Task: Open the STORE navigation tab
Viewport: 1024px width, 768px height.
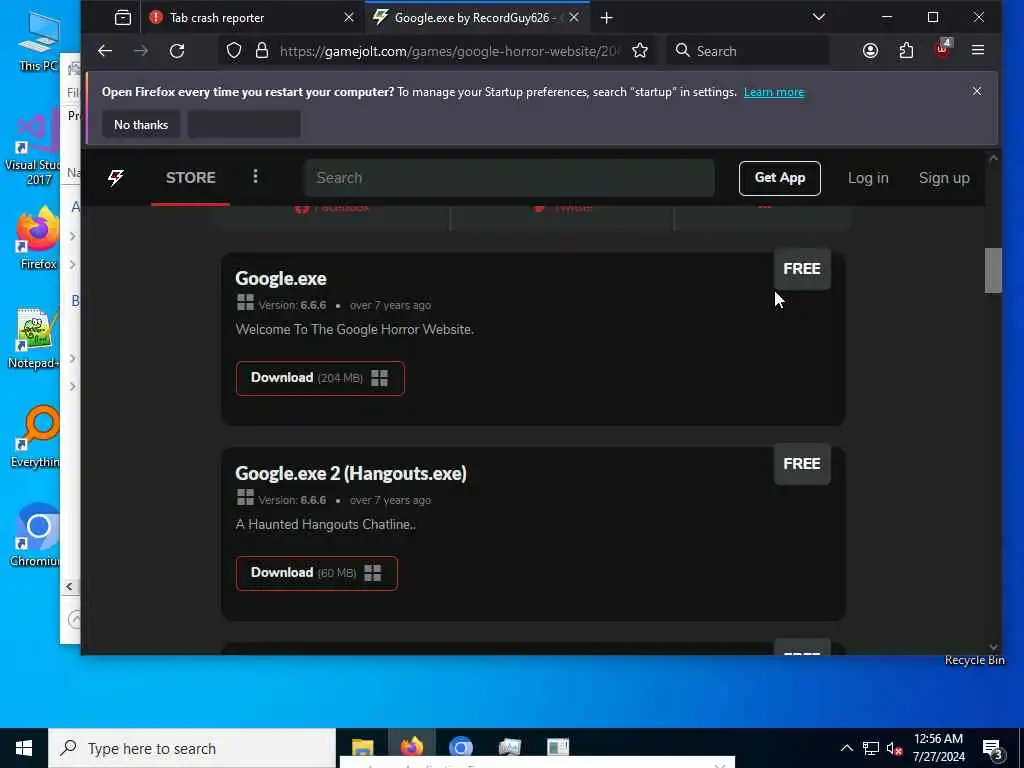Action: click(190, 178)
